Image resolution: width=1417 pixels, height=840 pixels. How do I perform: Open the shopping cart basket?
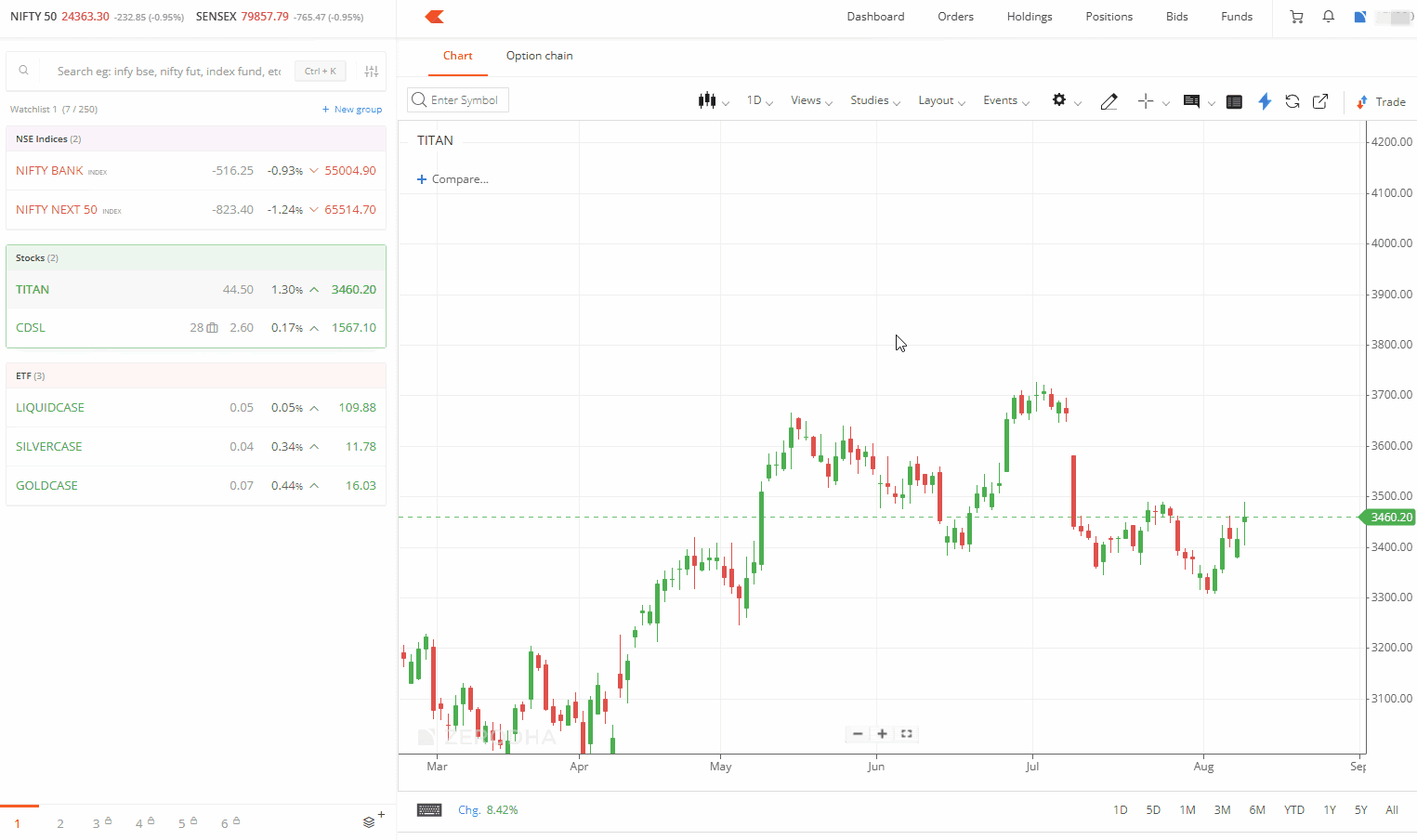tap(1296, 17)
